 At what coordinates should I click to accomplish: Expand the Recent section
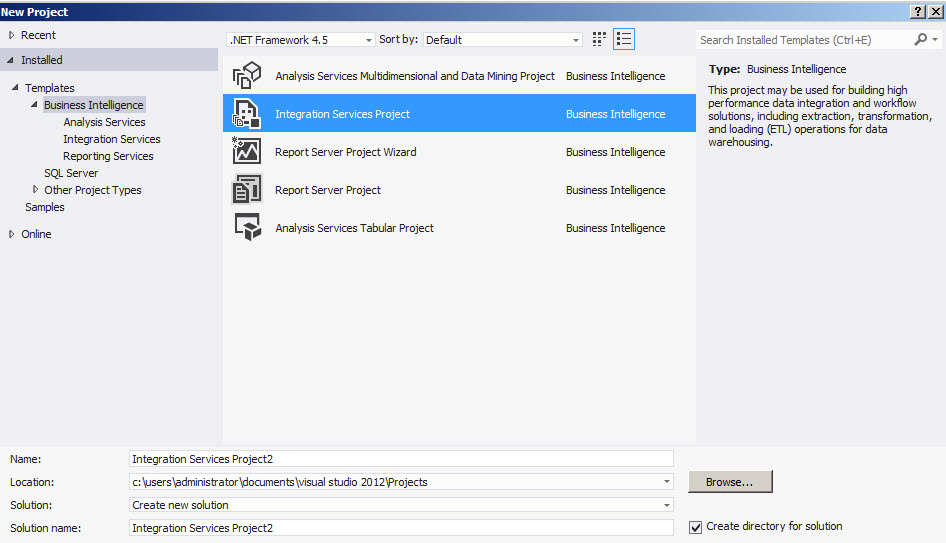(x=12, y=35)
